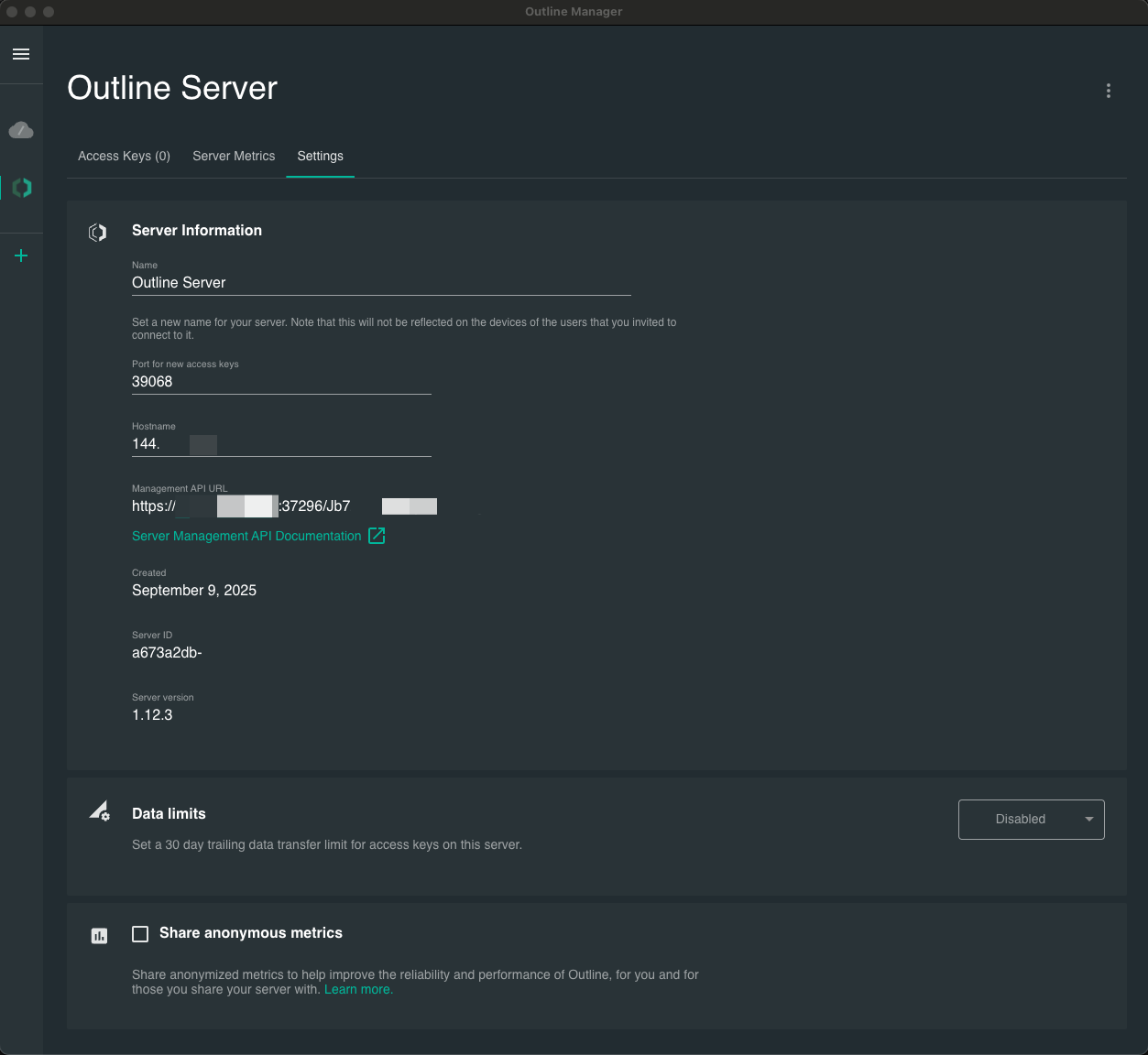This screenshot has width=1148, height=1055.
Task: Edit the Port for new access keys field
Action: click(x=281, y=382)
